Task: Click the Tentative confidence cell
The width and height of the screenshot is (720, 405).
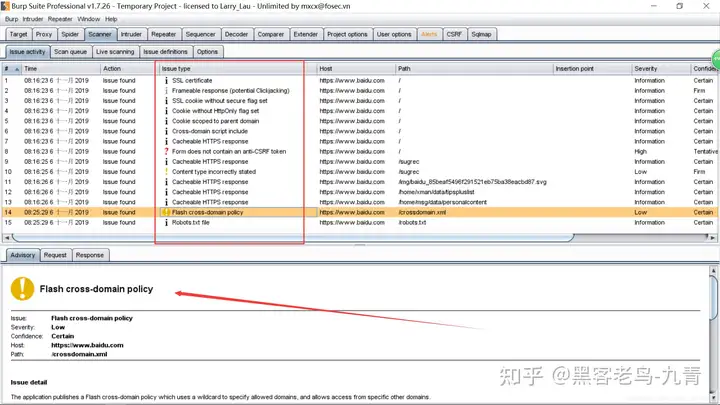Action: (705, 151)
